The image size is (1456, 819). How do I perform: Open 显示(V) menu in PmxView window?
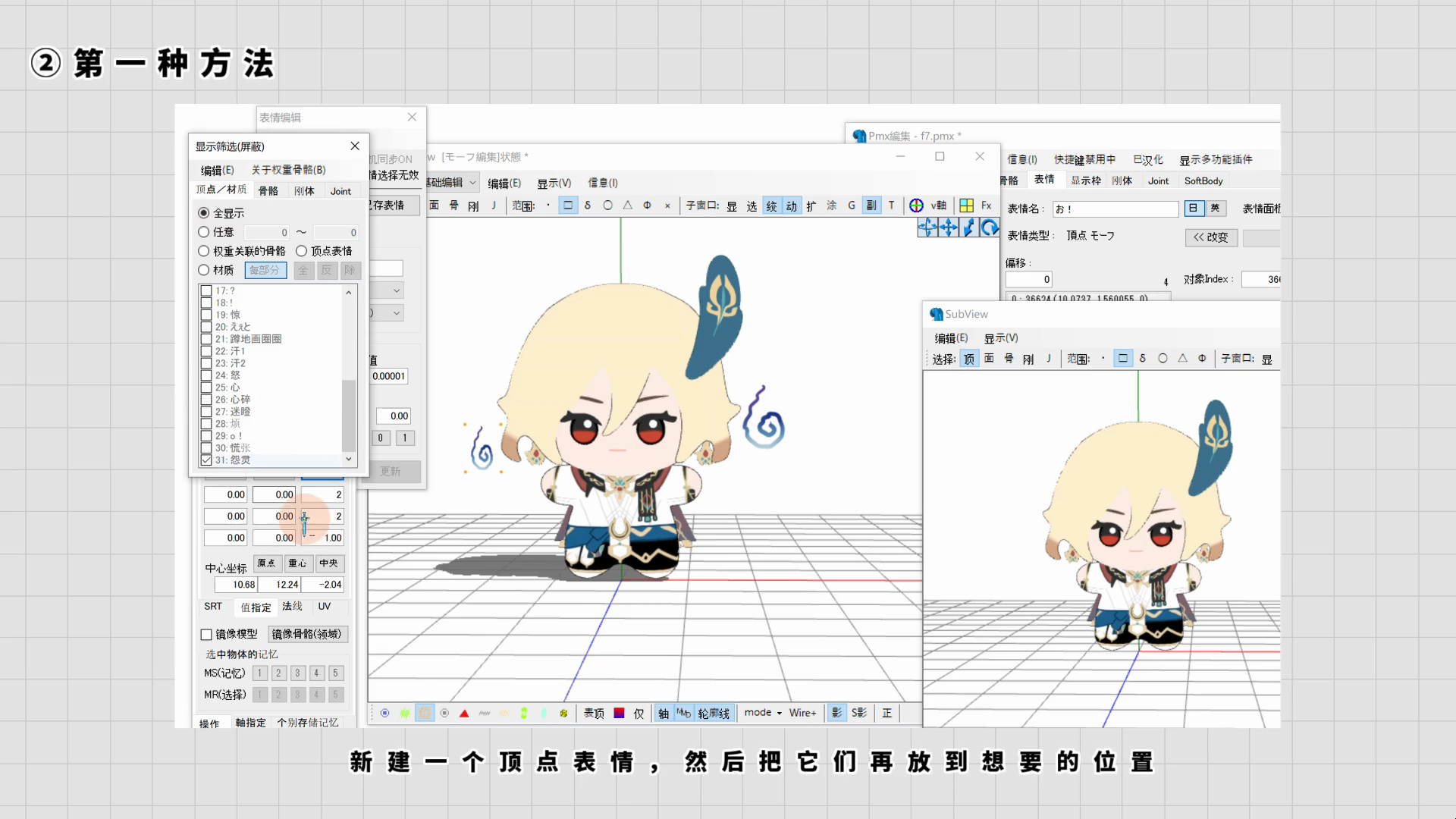554,184
